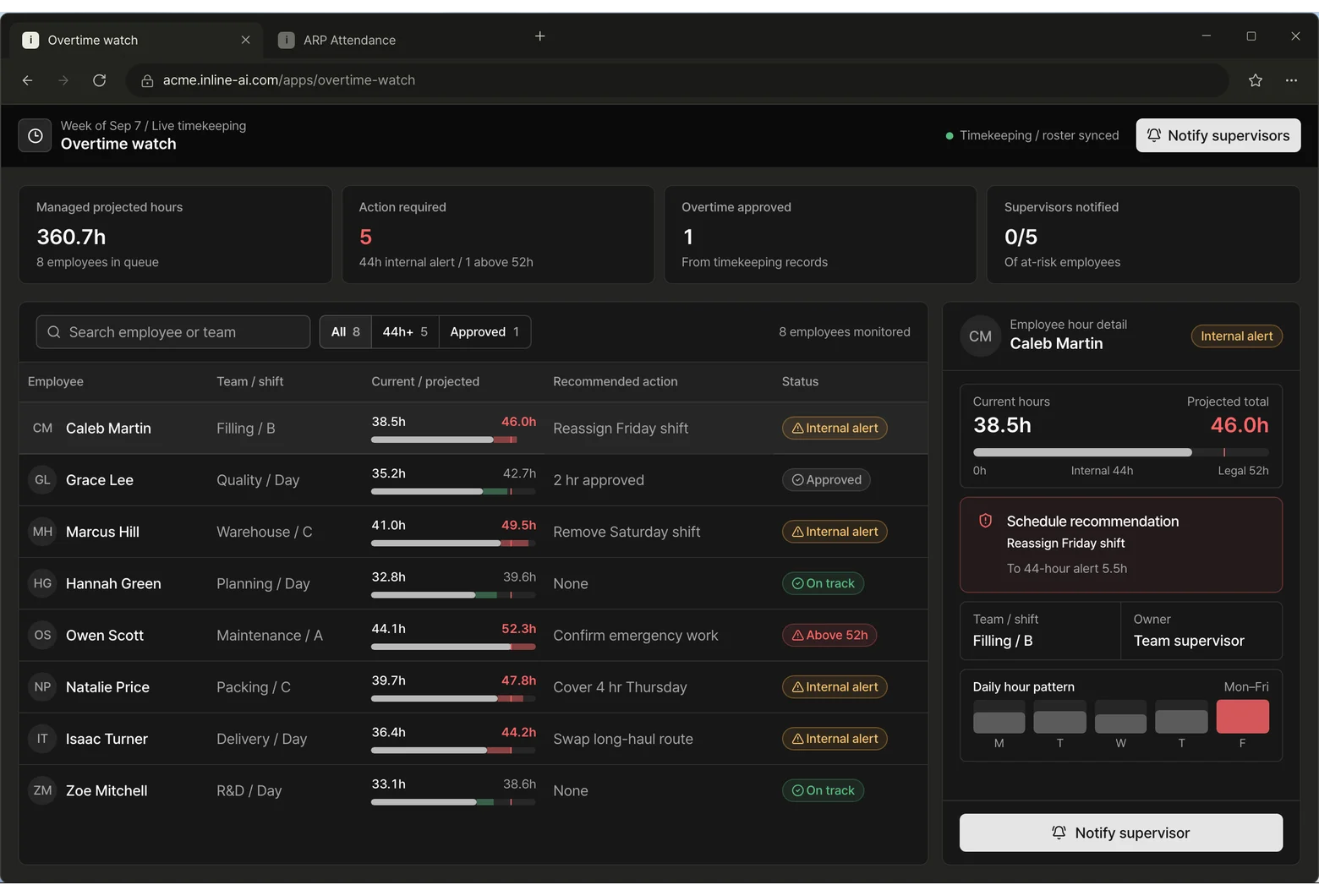The width and height of the screenshot is (1319, 896).
Task: Select the All 8 filter
Action: (346, 332)
